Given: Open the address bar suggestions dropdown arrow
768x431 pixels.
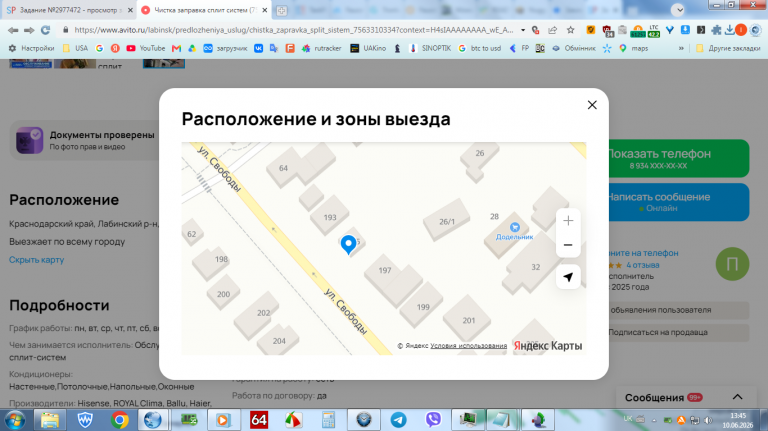Looking at the screenshot, I should 523,30.
